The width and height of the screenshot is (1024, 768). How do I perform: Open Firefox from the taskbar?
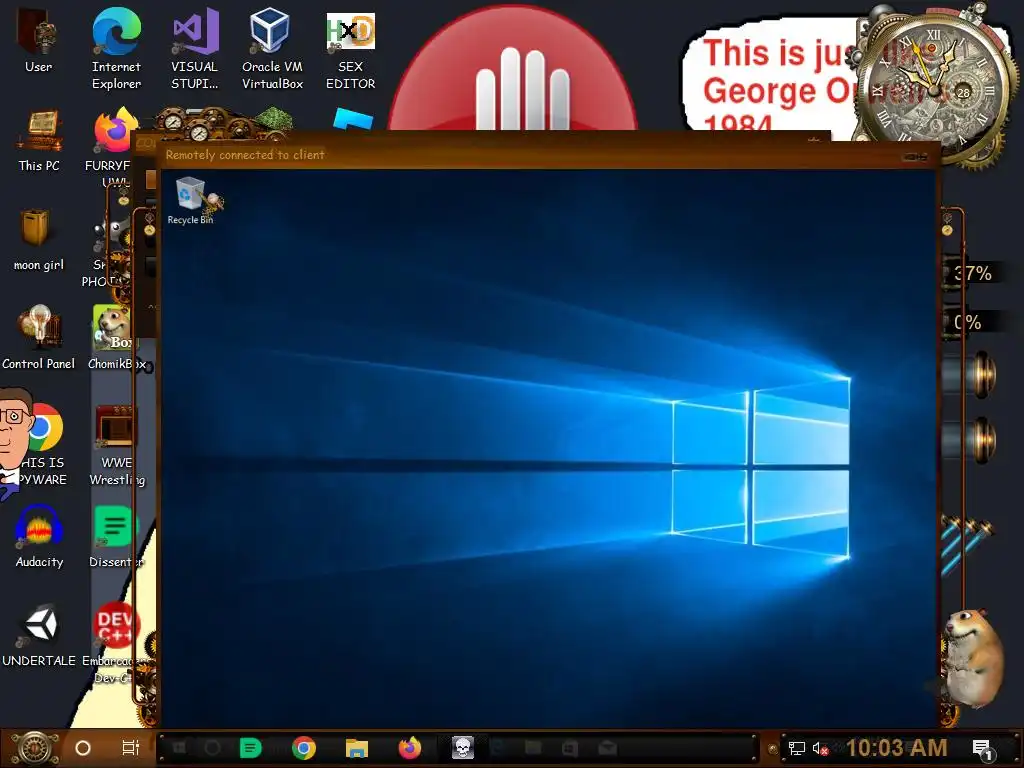pyautogui.click(x=409, y=748)
